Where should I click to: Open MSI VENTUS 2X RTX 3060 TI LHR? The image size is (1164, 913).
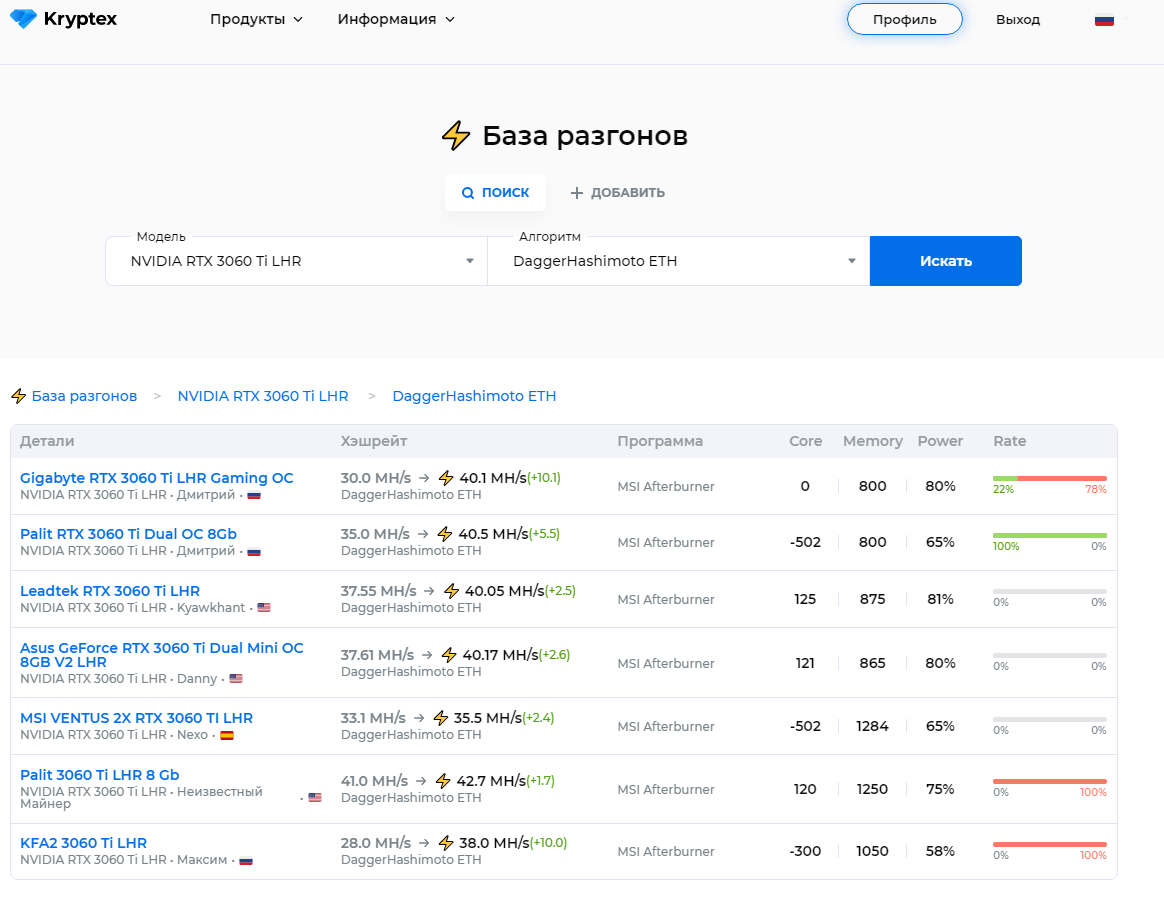coord(137,718)
